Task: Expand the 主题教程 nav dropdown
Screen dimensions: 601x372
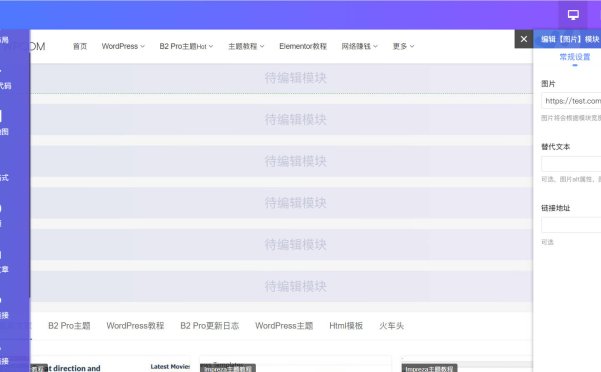Action: tap(246, 46)
